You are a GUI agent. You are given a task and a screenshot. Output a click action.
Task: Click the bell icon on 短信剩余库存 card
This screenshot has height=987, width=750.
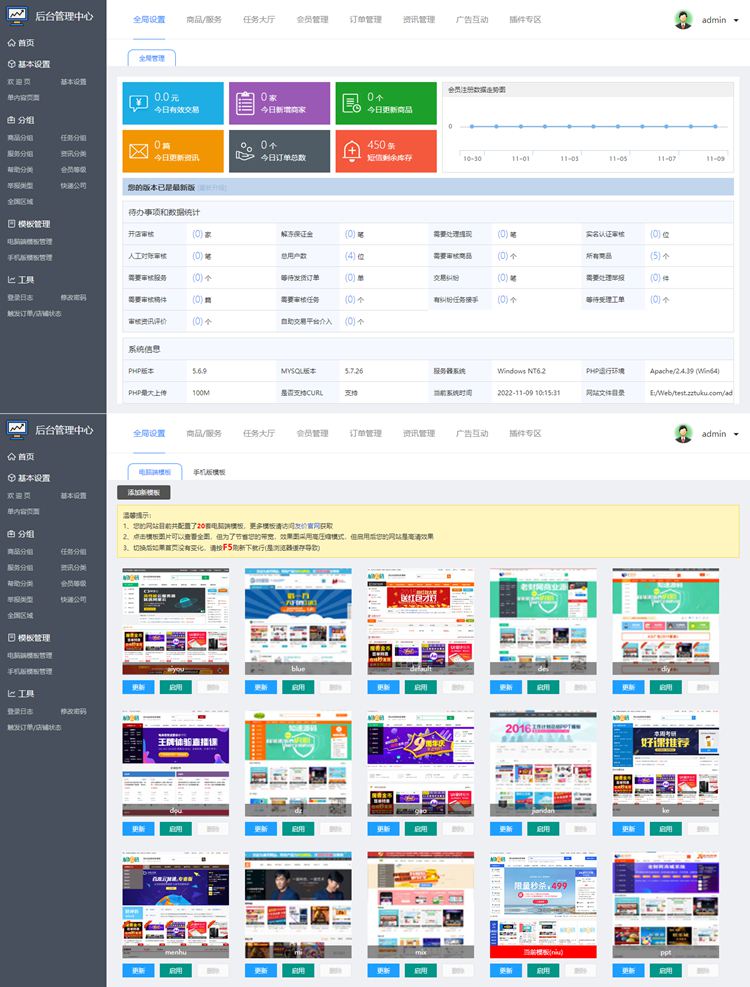[x=351, y=151]
